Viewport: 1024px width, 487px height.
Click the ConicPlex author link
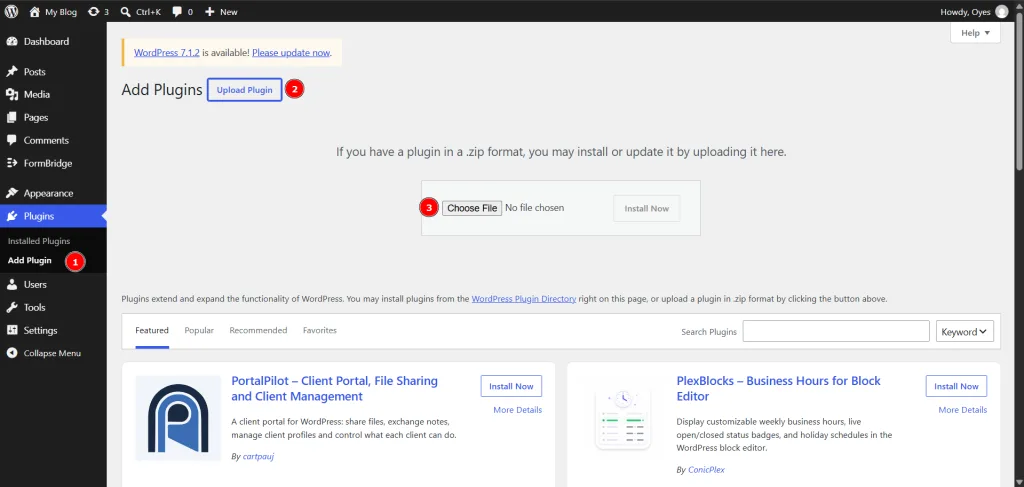click(706, 470)
